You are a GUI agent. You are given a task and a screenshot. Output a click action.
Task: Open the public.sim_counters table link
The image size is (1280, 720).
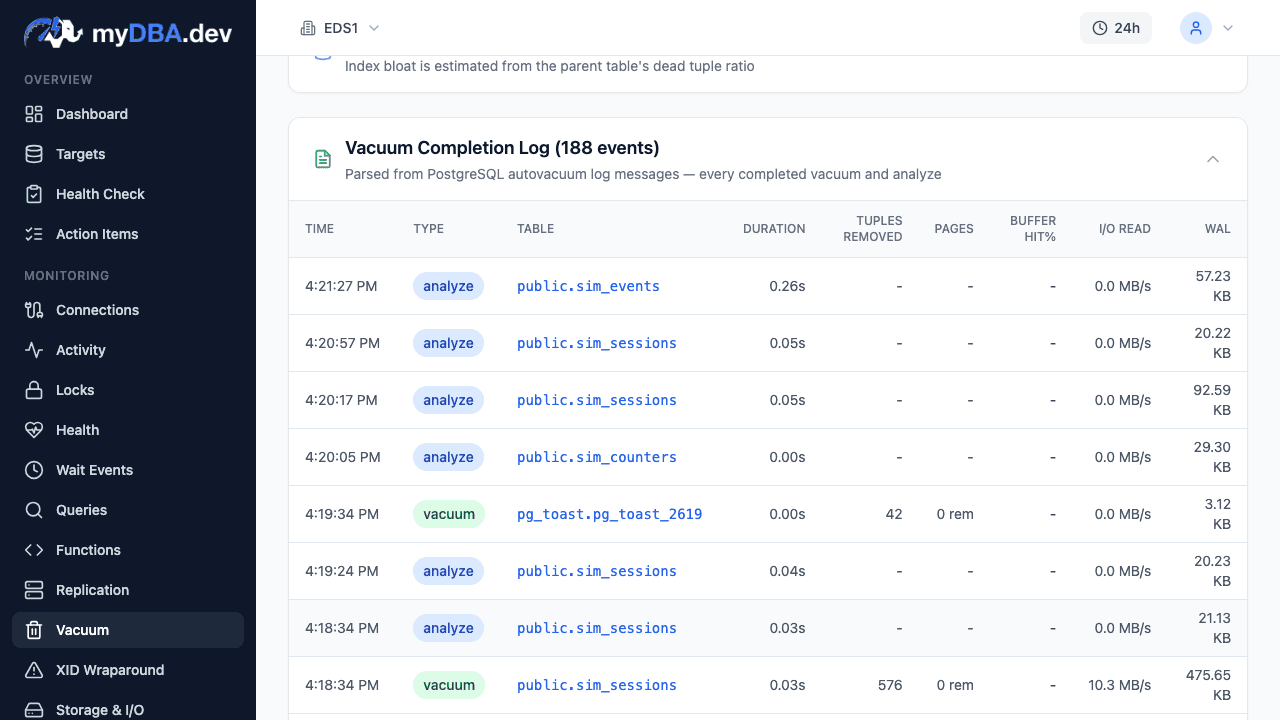pos(596,457)
